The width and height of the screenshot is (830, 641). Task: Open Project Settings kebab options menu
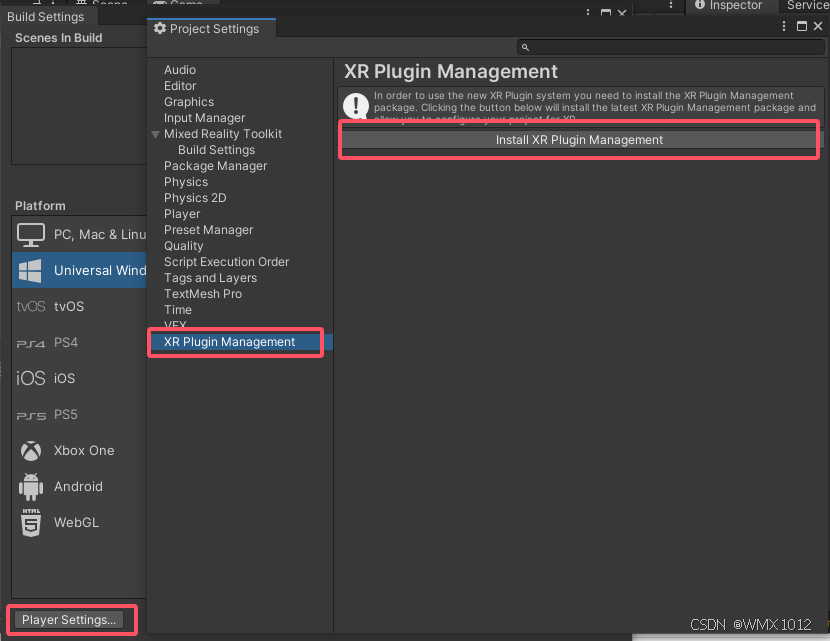pyautogui.click(x=784, y=26)
